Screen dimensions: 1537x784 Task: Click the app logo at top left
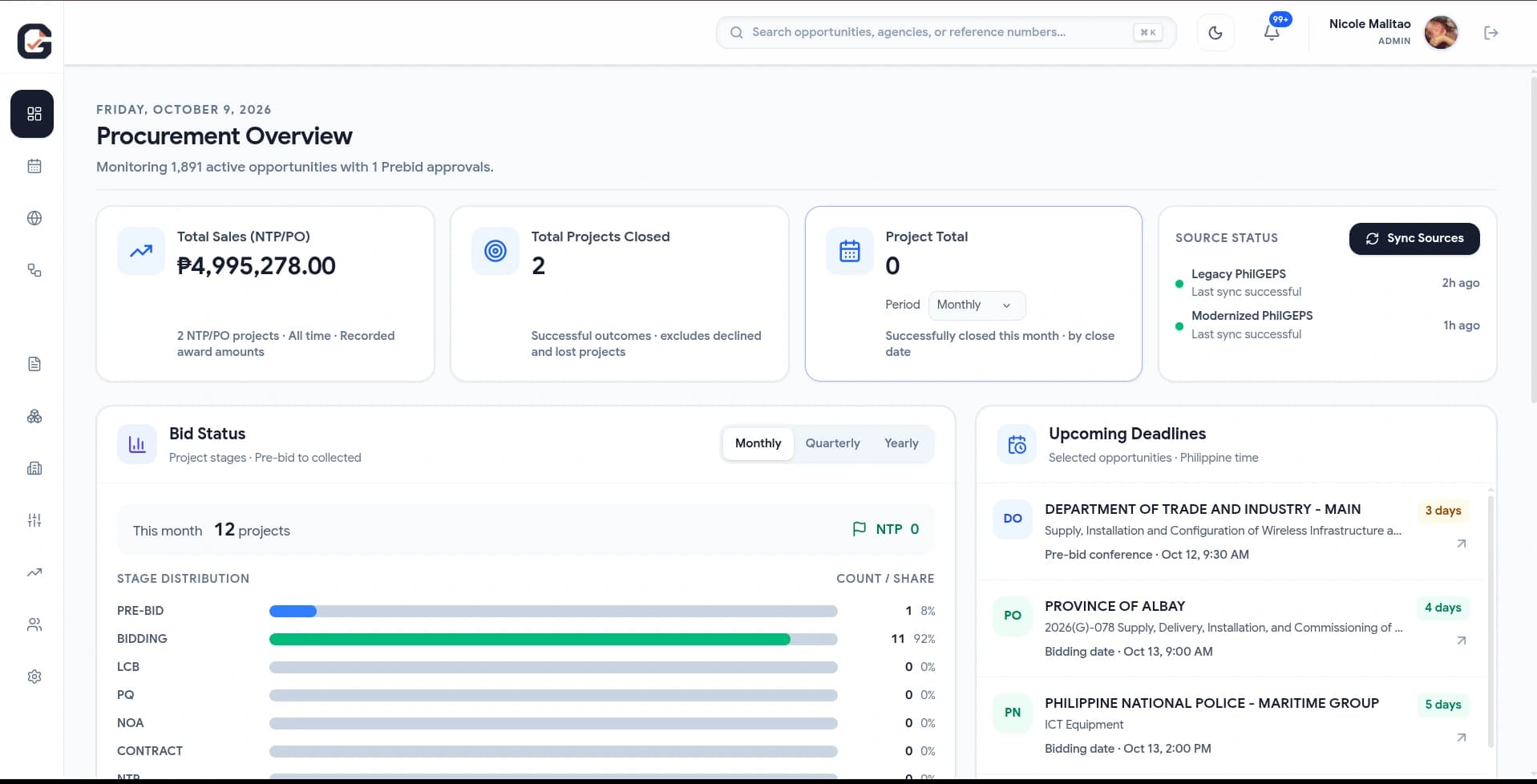pyautogui.click(x=34, y=41)
